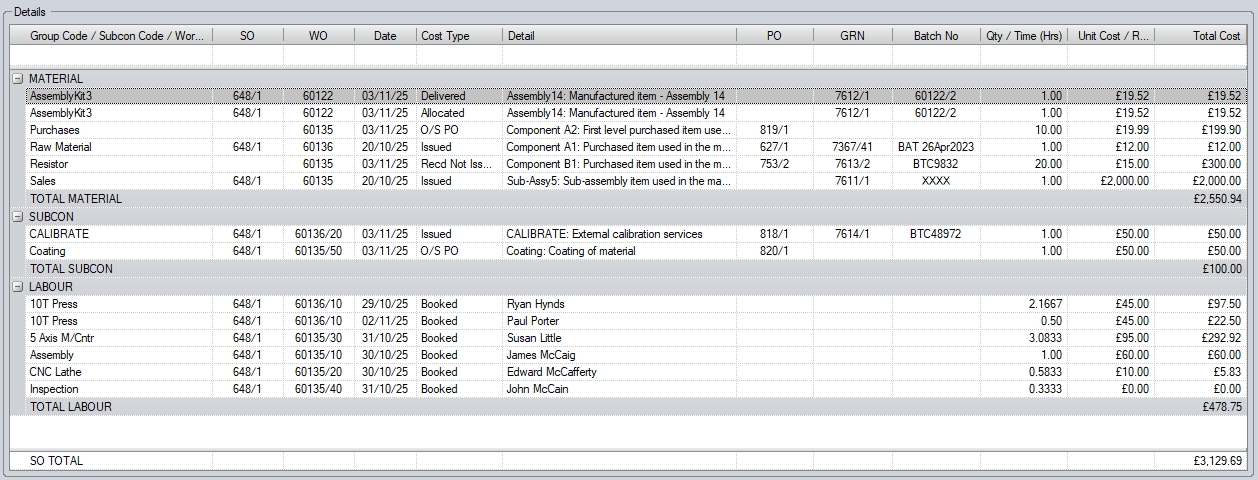Viewport: 1258px width, 480px height.
Task: Click the Batch No column header
Action: [x=935, y=36]
